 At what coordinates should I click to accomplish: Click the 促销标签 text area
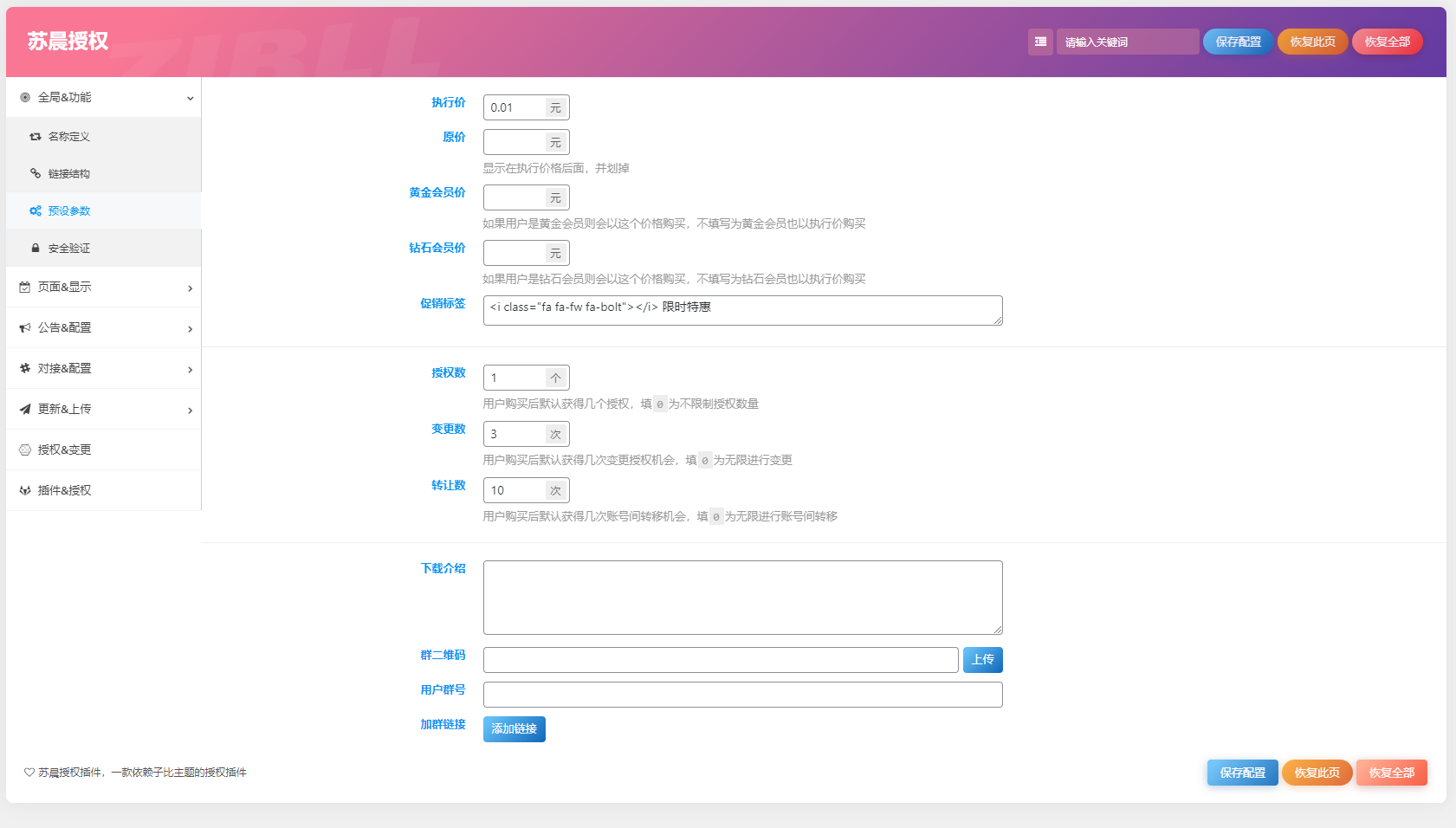click(x=742, y=311)
